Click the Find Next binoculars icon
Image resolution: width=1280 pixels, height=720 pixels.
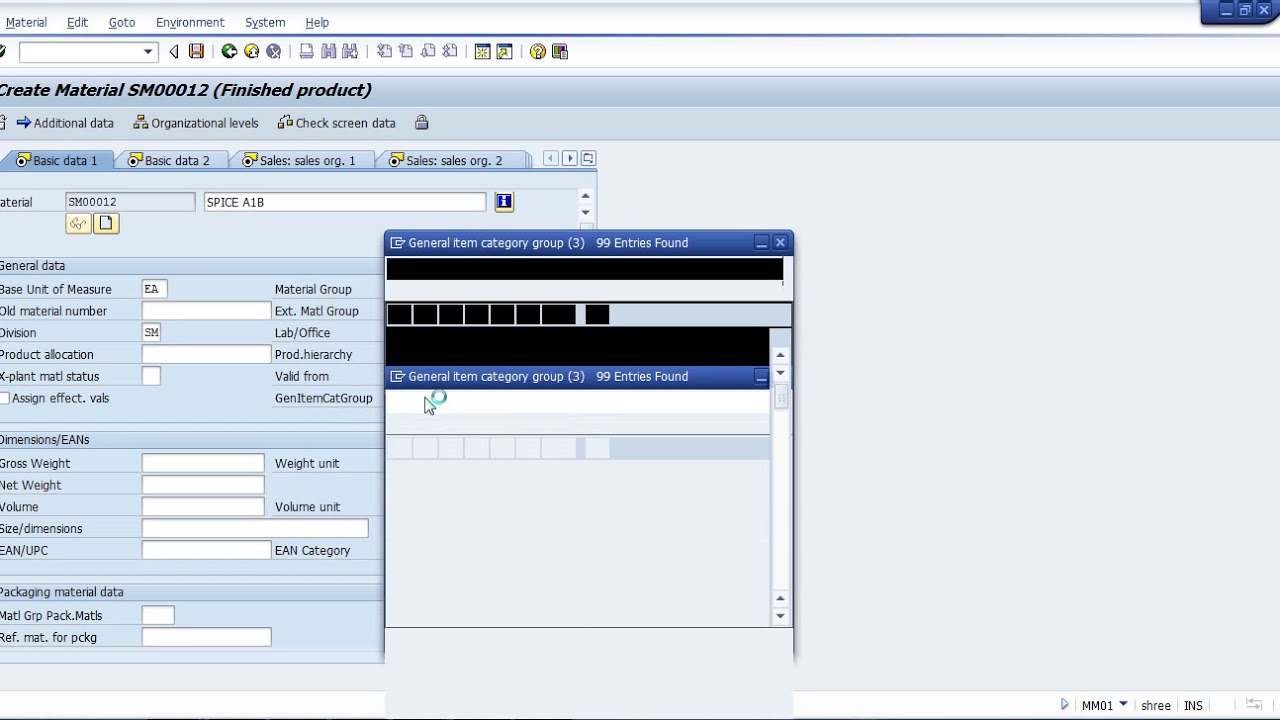click(350, 51)
